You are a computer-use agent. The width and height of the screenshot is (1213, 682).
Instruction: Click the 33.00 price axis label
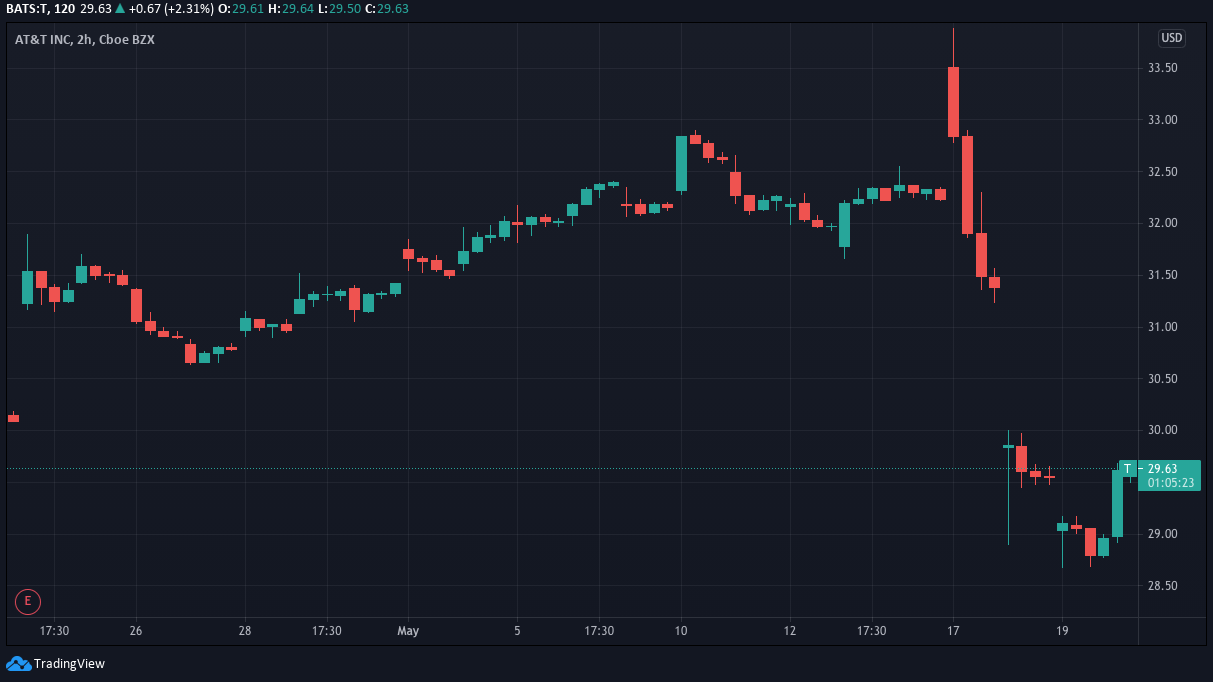point(1162,120)
